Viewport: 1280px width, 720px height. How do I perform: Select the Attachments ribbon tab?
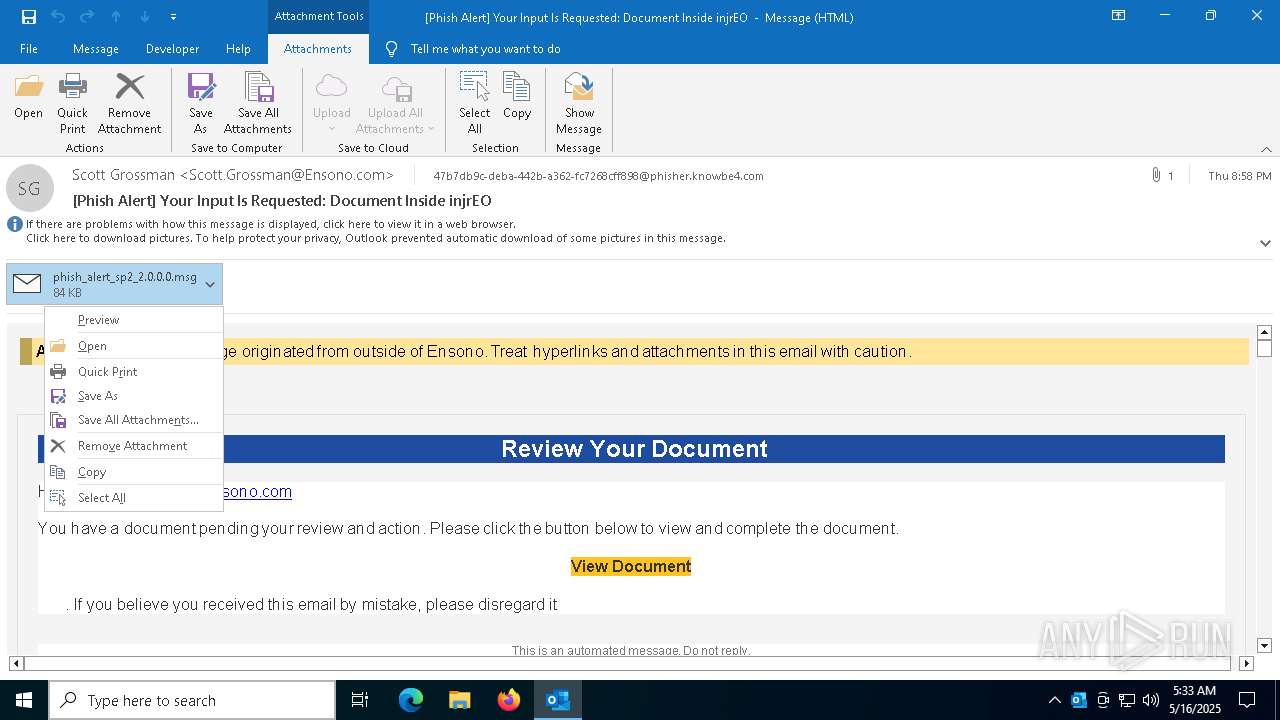tap(318, 49)
